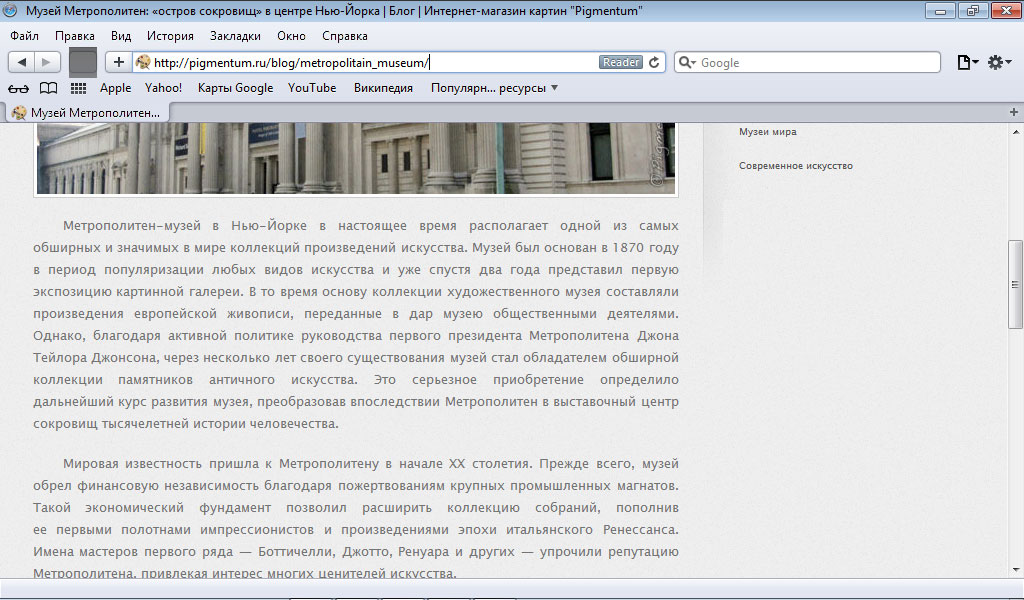Add bookmark with the plus button
The image size is (1024, 600).
pos(118,62)
